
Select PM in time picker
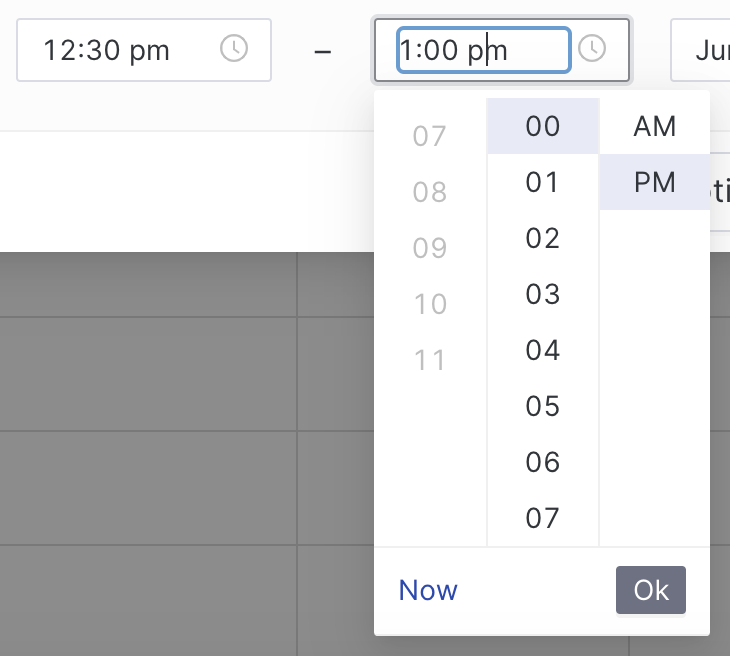[x=655, y=182]
